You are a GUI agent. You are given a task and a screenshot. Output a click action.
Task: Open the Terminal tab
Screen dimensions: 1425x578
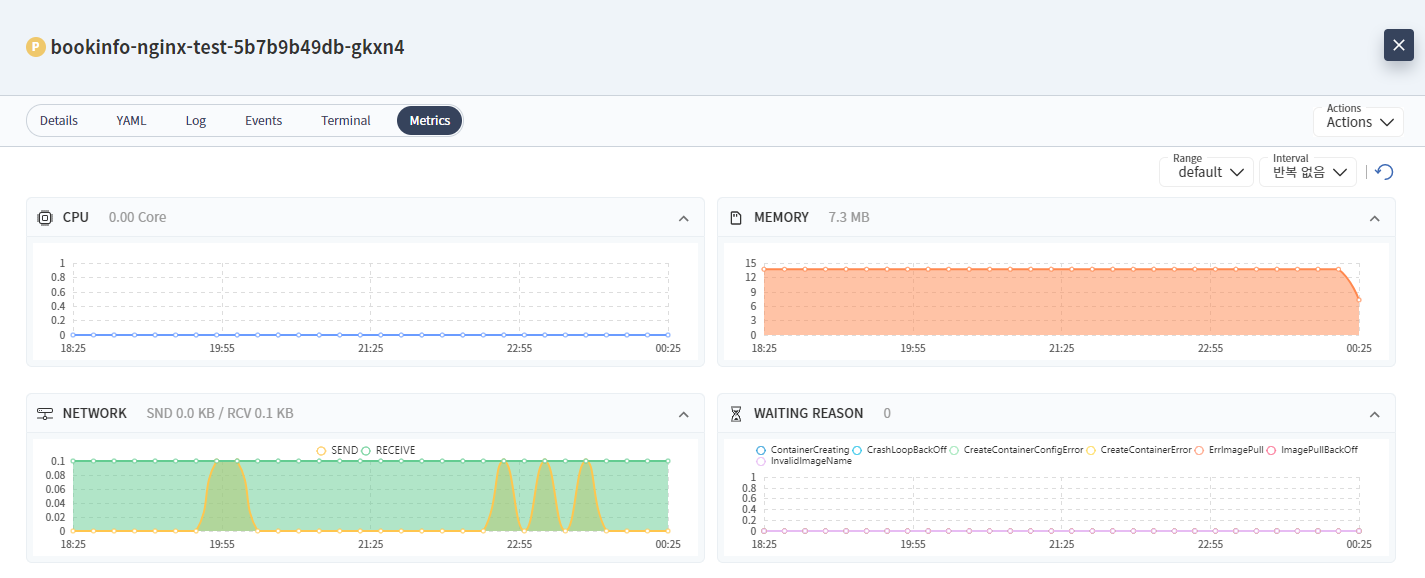[x=346, y=120]
